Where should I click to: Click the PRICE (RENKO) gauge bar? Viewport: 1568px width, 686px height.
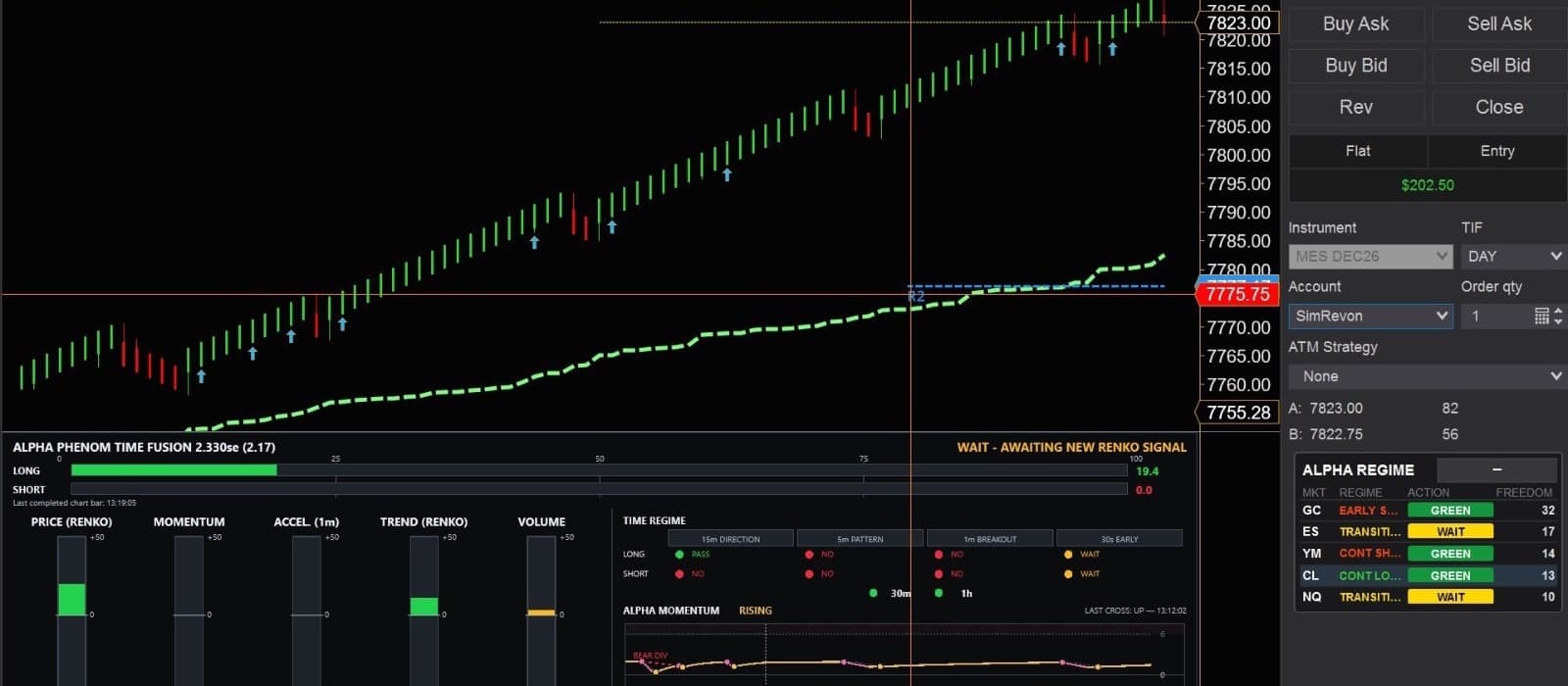tap(72, 610)
